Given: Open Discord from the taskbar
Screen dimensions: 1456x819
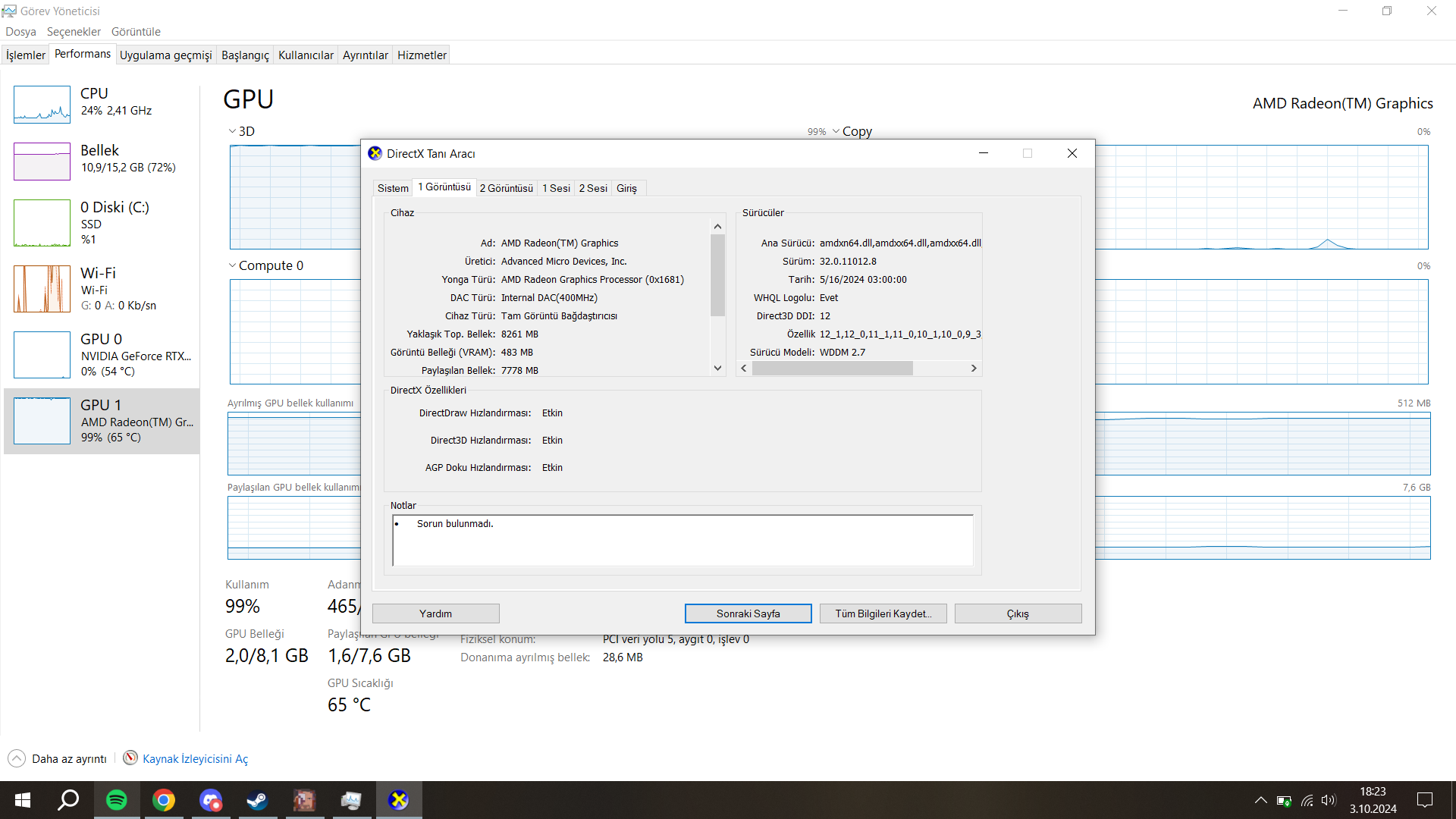Looking at the screenshot, I should (x=210, y=800).
